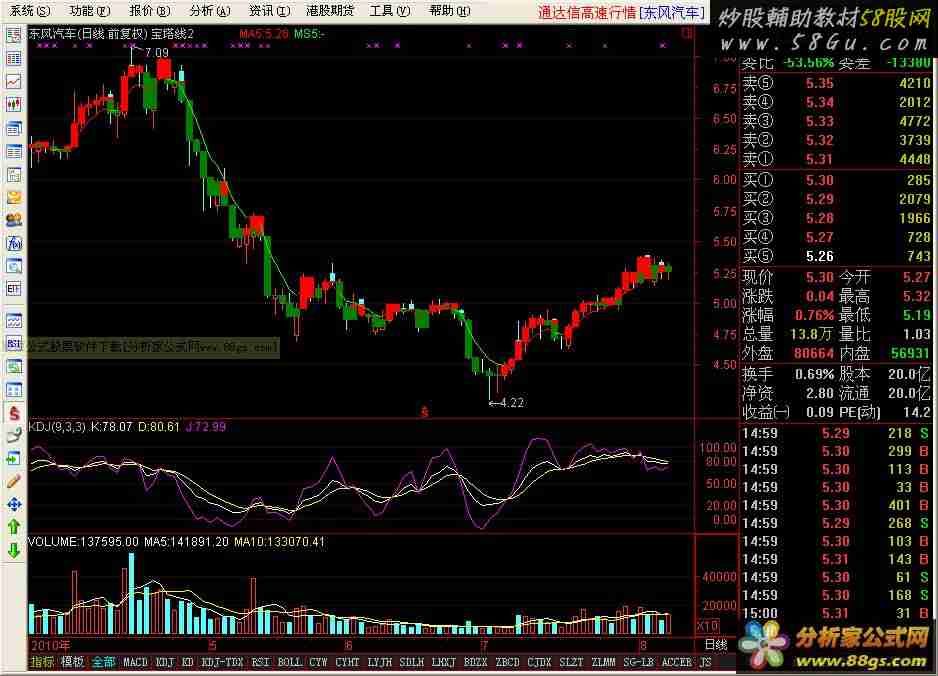Image resolution: width=938 pixels, height=676 pixels.
Task: Switch indicator to ACCER
Action: pos(677,662)
